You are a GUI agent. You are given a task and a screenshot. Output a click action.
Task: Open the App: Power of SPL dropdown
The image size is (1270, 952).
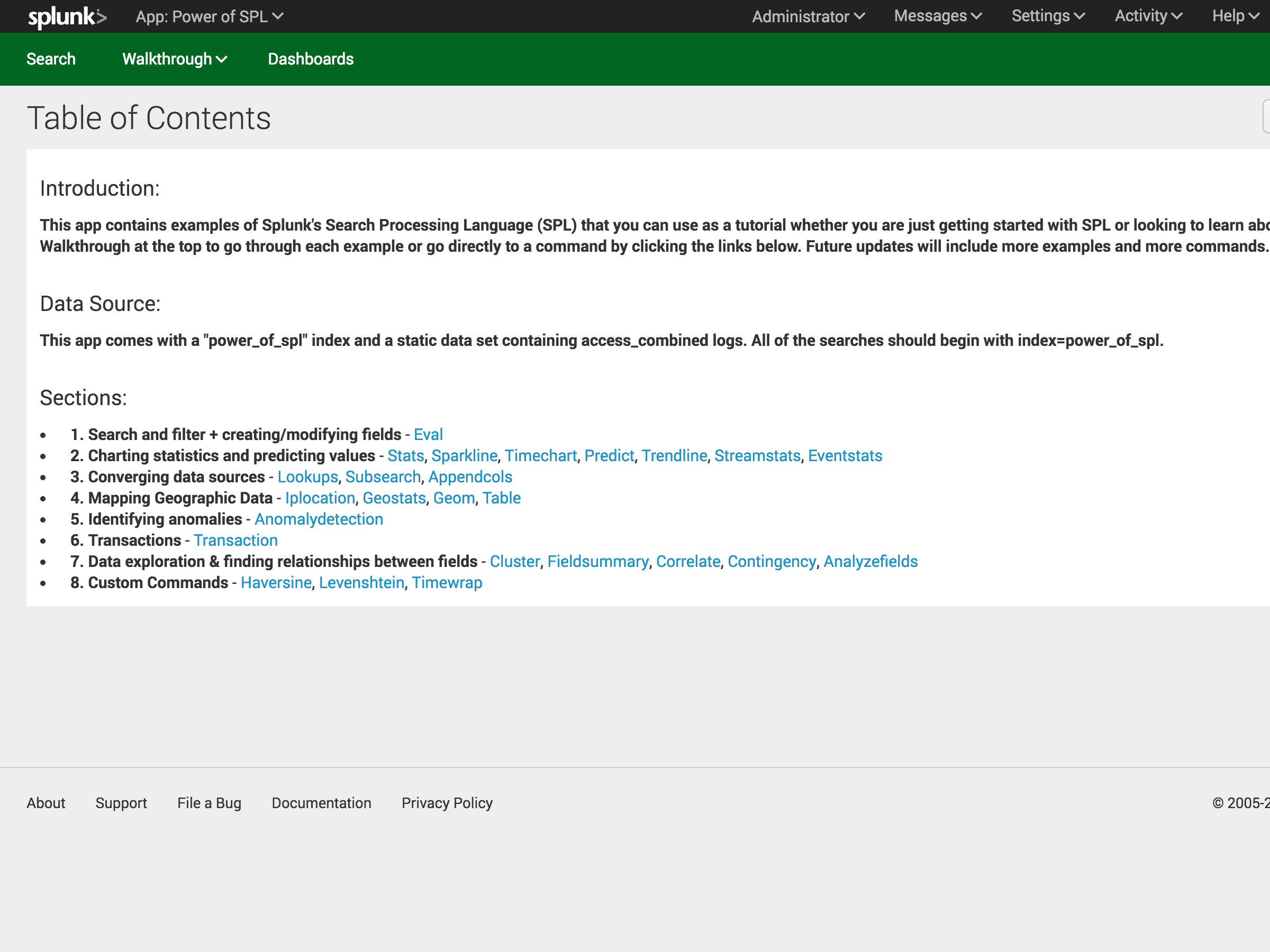pyautogui.click(x=210, y=16)
